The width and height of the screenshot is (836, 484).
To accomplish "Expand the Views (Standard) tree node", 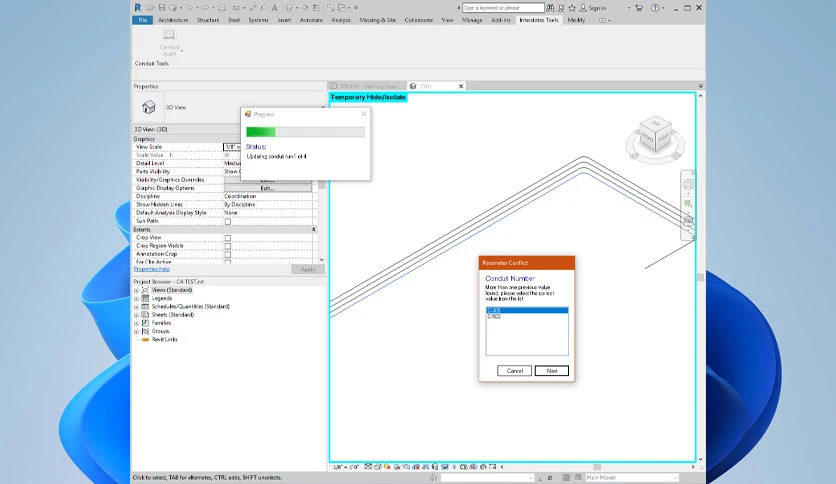I will (136, 291).
